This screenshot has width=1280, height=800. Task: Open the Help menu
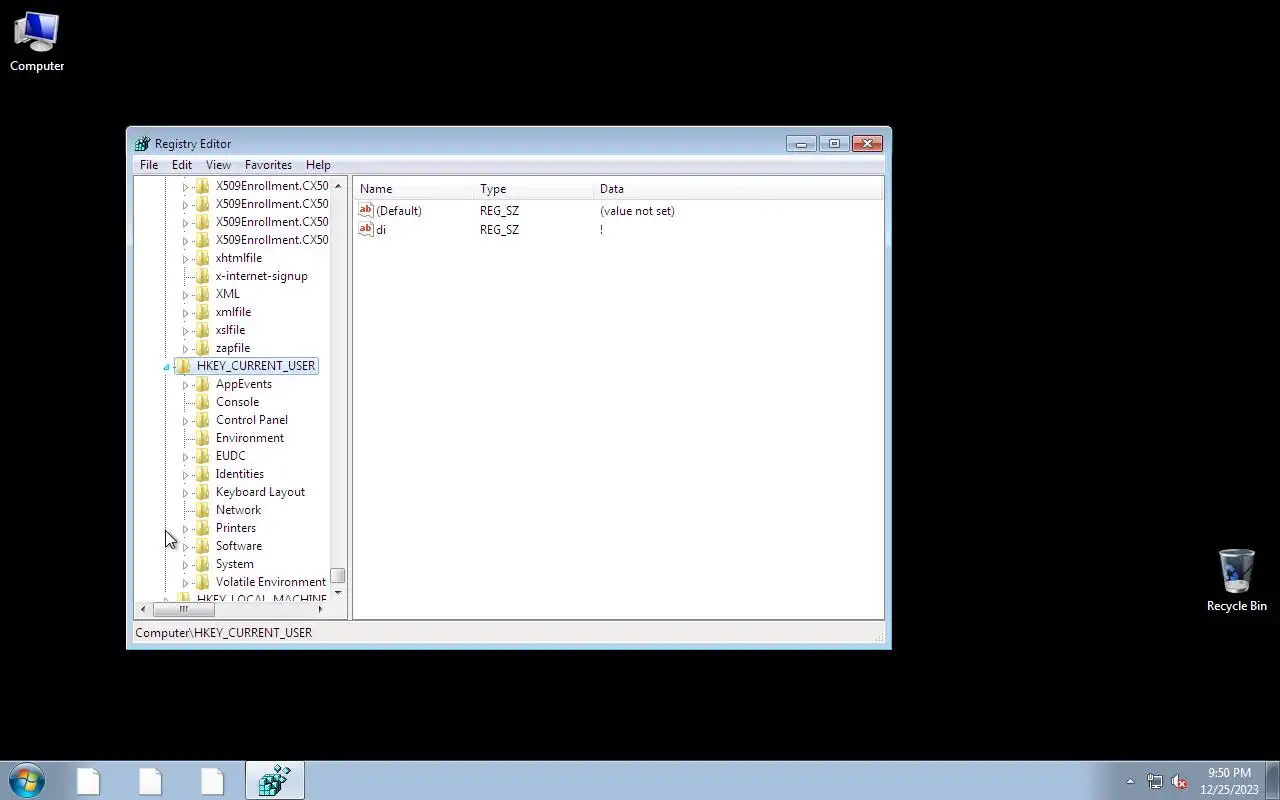318,165
